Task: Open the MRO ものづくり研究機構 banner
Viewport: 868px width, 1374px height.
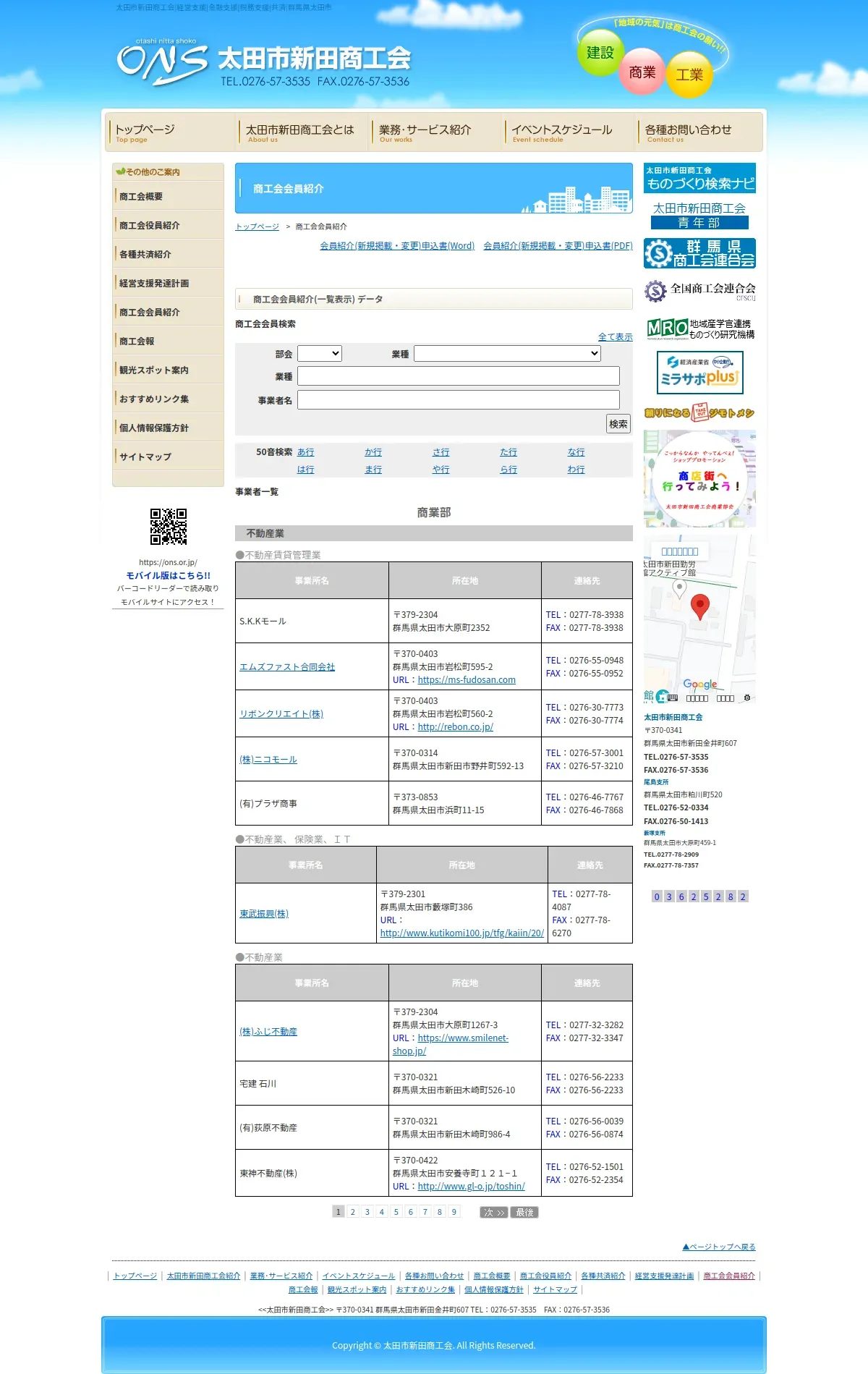Action: (699, 329)
